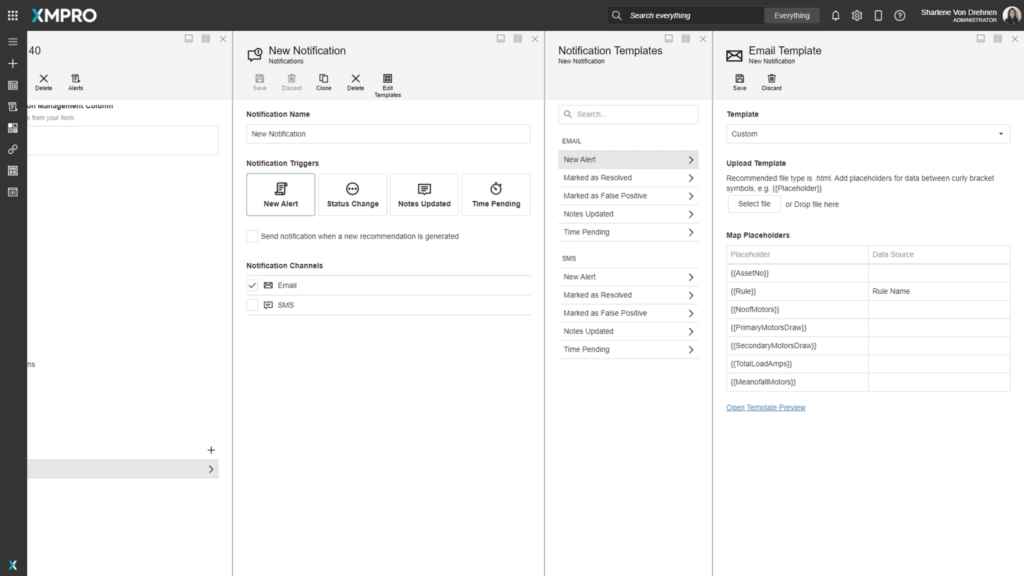1024x576 pixels.
Task: Uncheck the Email notification channel
Action: click(253, 285)
